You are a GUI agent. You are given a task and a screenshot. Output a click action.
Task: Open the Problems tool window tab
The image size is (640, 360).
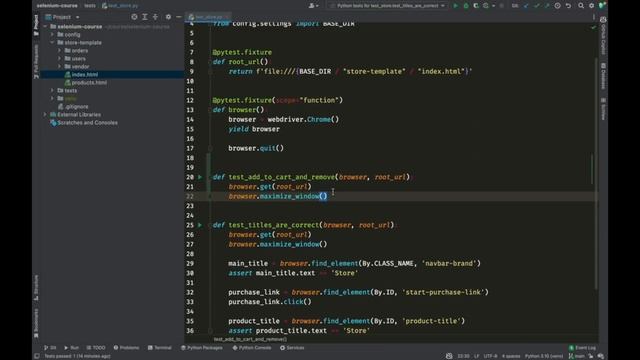point(126,348)
